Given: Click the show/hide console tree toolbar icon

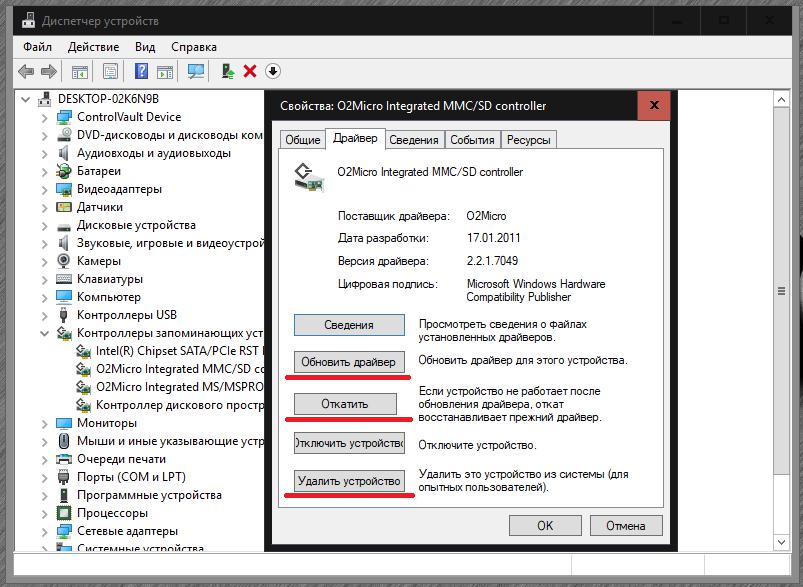Looking at the screenshot, I should pyautogui.click(x=80, y=72).
